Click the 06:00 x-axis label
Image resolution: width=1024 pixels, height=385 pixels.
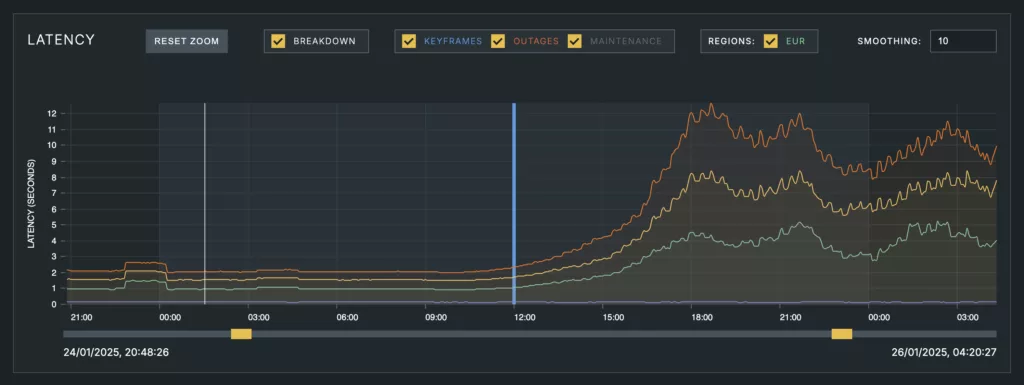pos(347,318)
